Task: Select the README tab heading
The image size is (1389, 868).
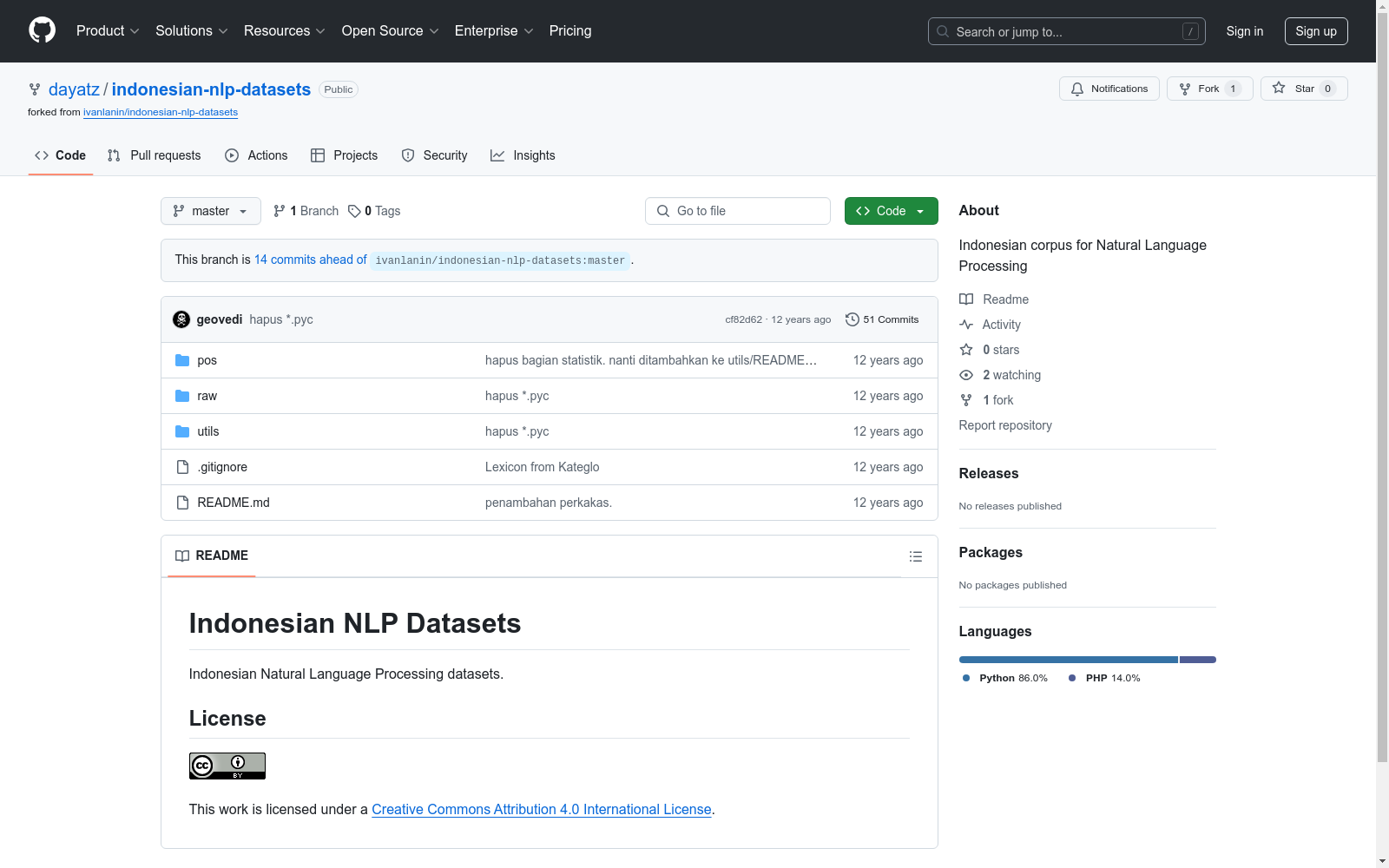Action: tap(212, 556)
